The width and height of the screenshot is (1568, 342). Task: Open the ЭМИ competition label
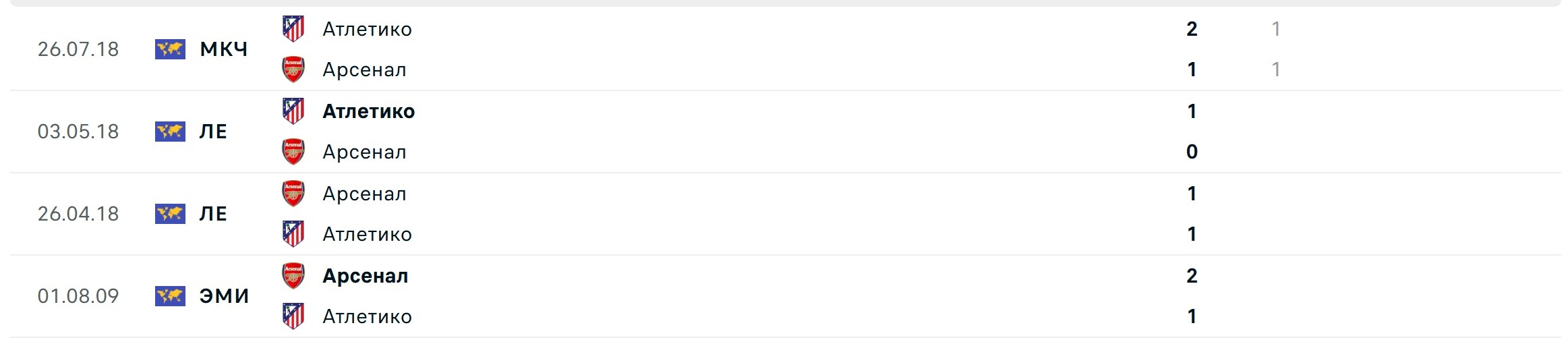point(224,296)
